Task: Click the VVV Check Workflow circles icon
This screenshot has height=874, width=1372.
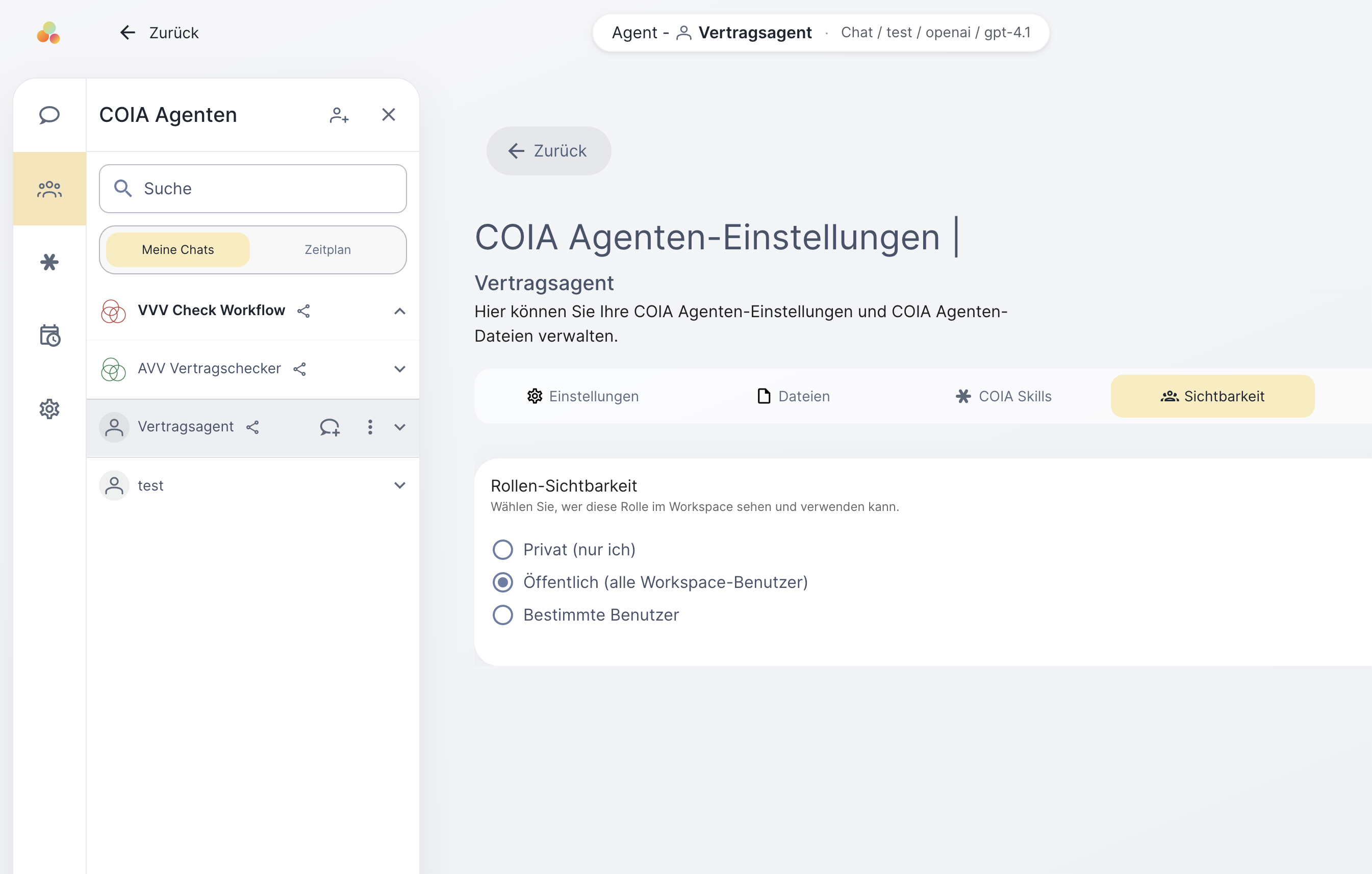Action: [x=113, y=311]
